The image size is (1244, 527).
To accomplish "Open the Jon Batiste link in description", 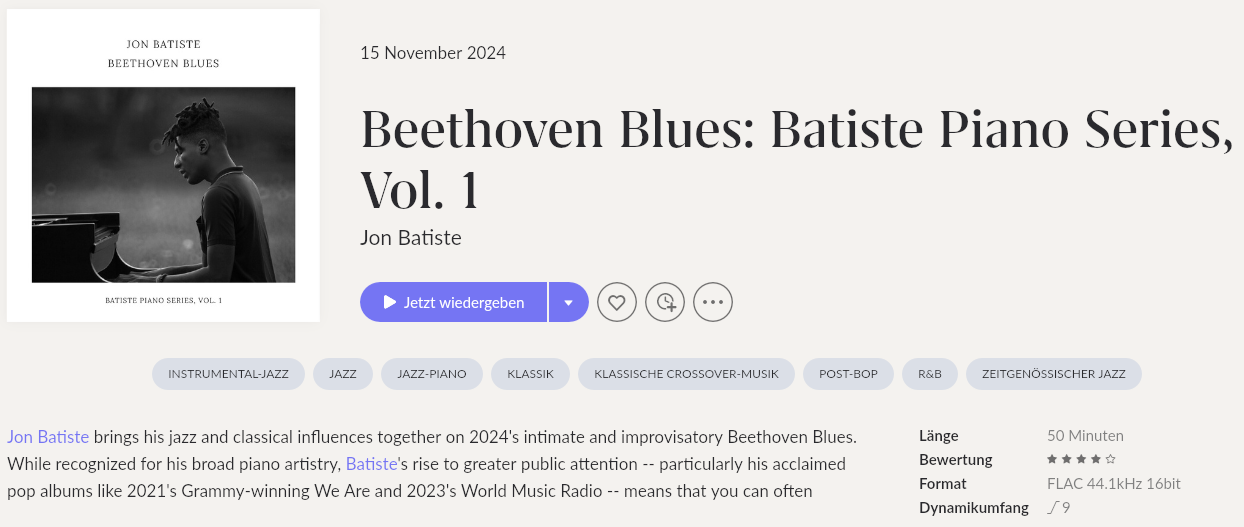I will tap(48, 436).
